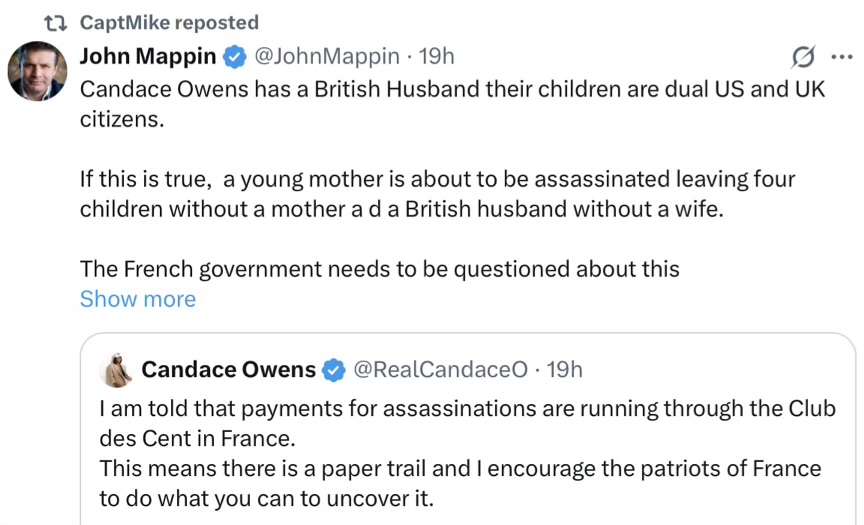Viewport: 864px width, 525px height.
Task: Expand the post with Show more
Action: coord(138,299)
